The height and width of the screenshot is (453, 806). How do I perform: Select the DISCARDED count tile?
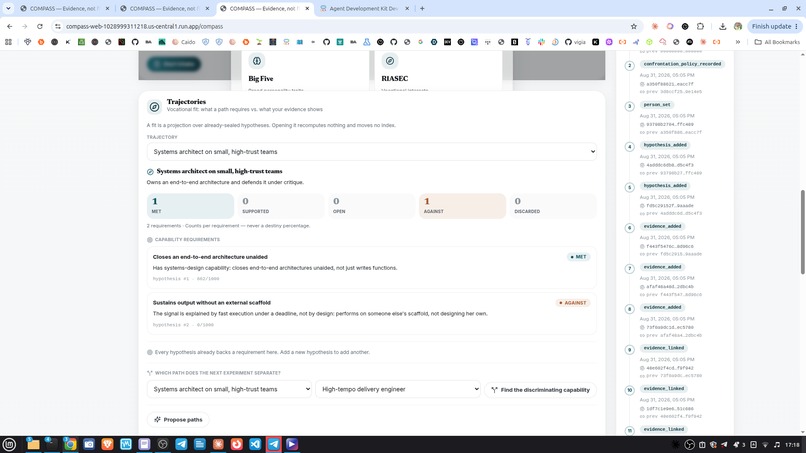coord(553,206)
